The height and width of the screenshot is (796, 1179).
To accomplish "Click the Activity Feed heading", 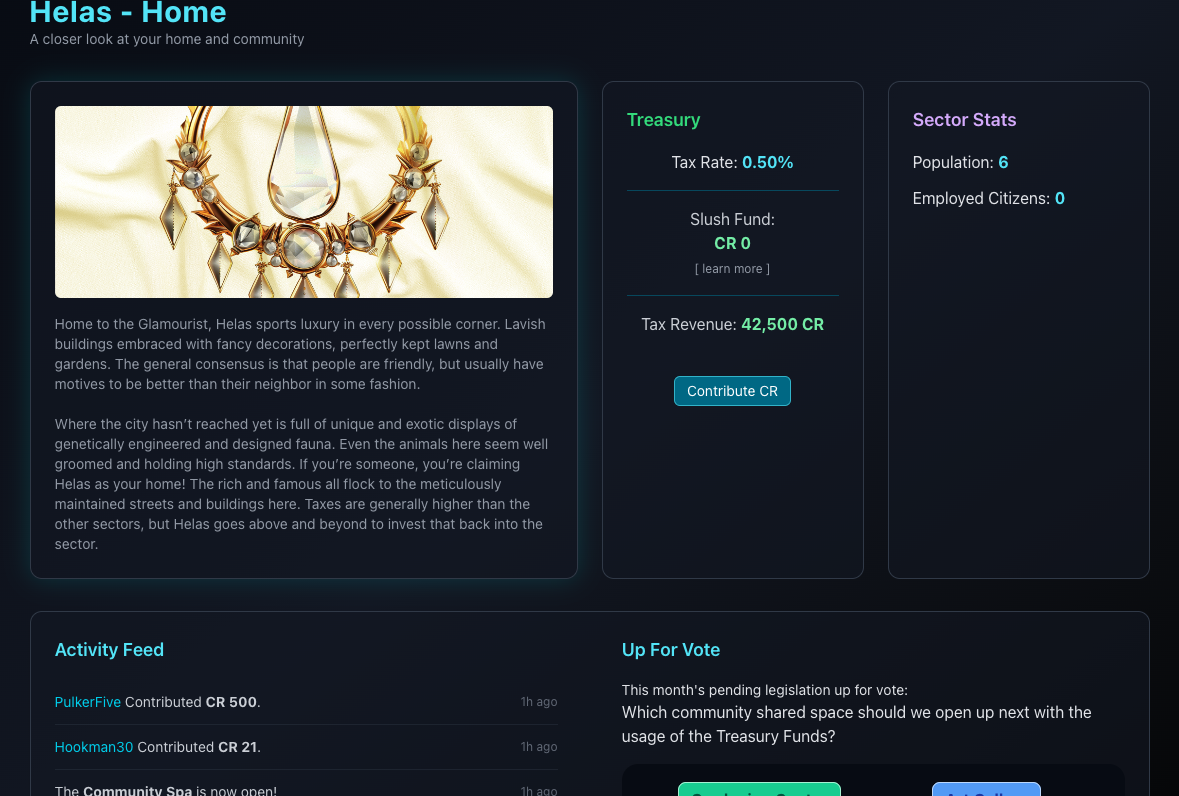I will click(x=109, y=650).
